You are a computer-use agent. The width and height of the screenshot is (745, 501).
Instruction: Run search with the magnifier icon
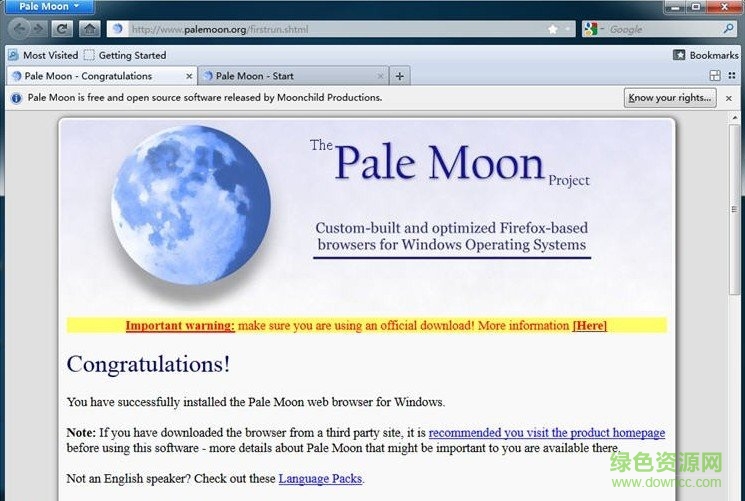(728, 29)
